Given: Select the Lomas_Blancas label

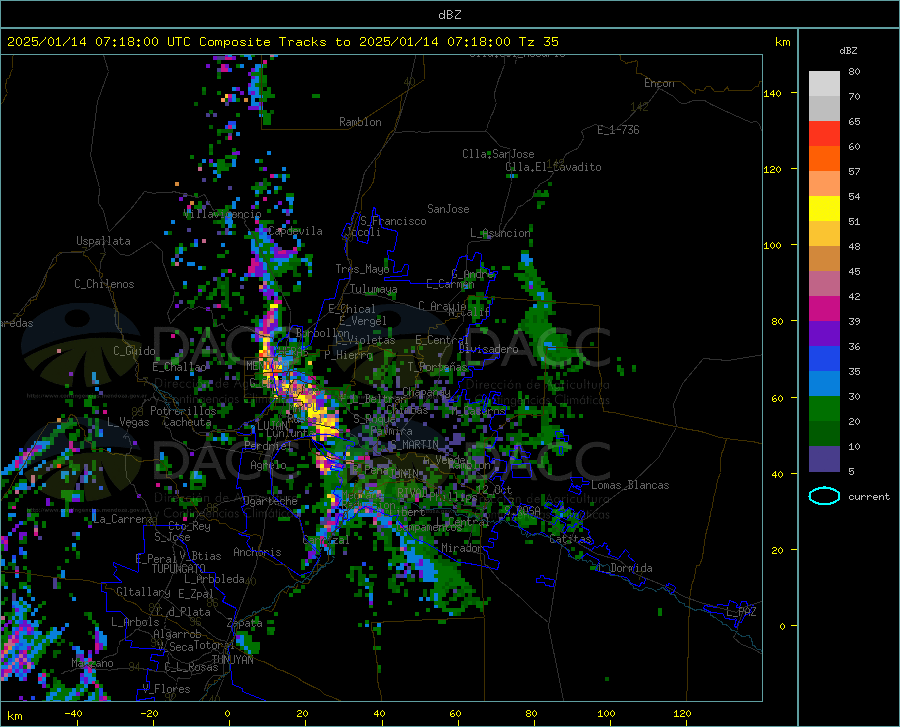Looking at the screenshot, I should pyautogui.click(x=630, y=485).
